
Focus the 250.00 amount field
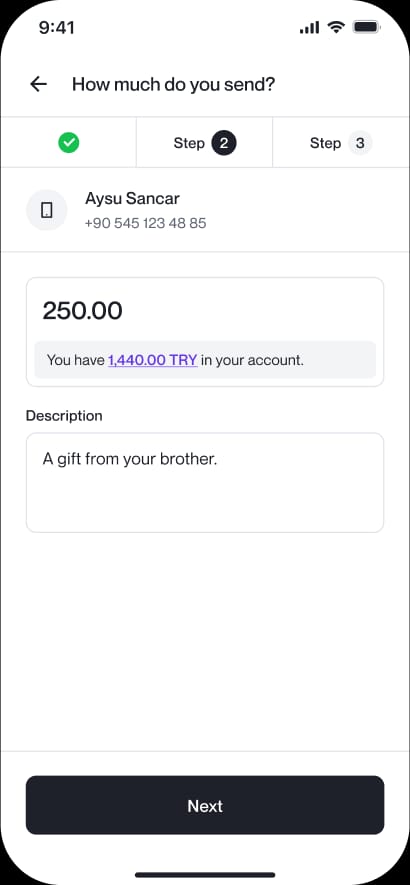click(205, 311)
